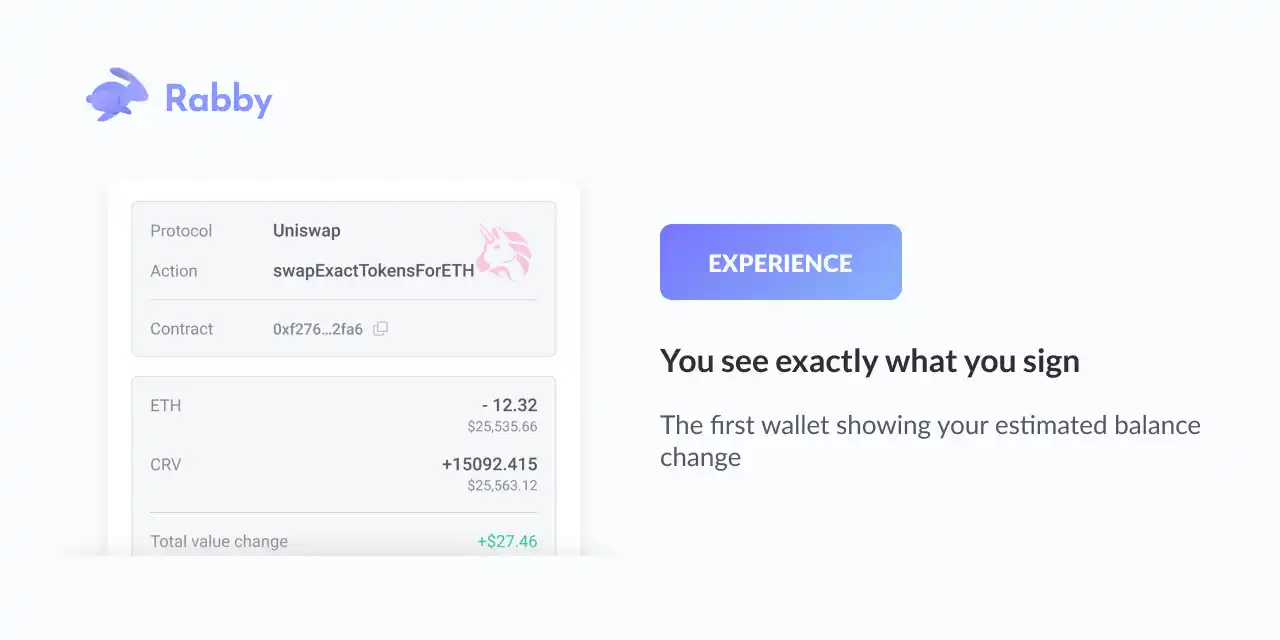Click the +15092.415 CRV amount
This screenshot has height=640, width=1280.
pyautogui.click(x=490, y=464)
